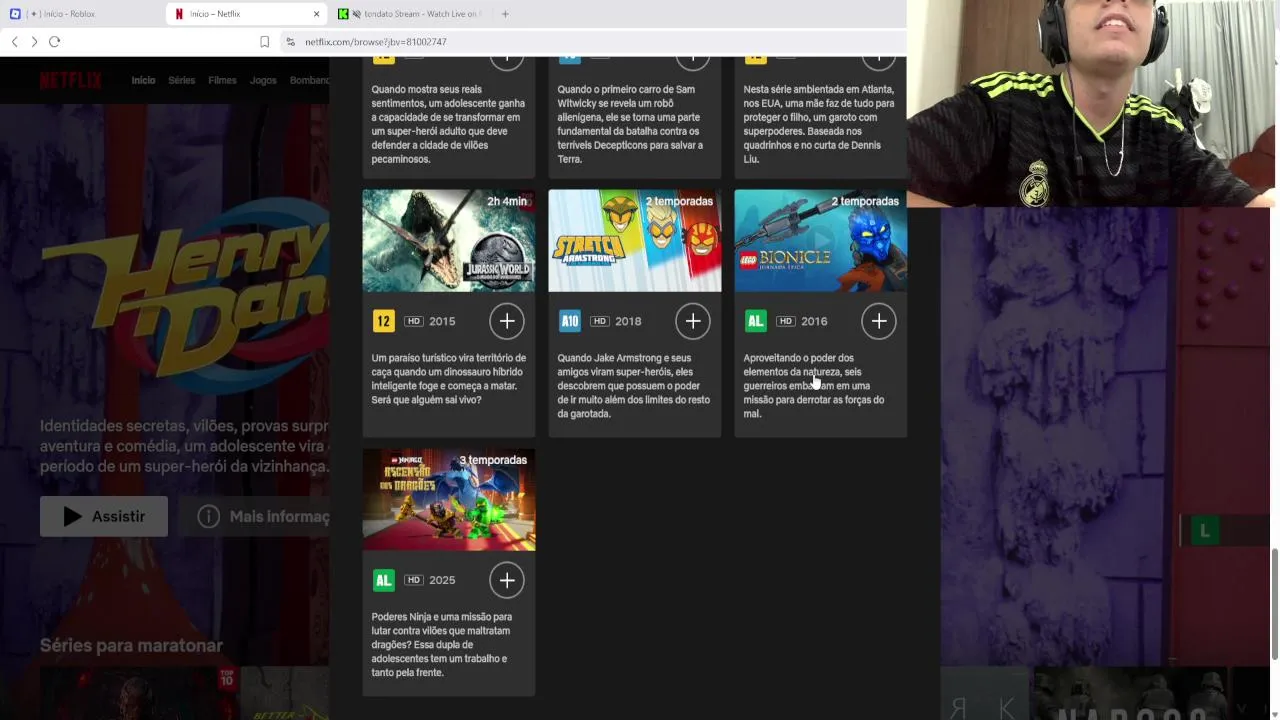Click the year 2018 text
Screen dimensions: 1280x720
click(x=628, y=321)
